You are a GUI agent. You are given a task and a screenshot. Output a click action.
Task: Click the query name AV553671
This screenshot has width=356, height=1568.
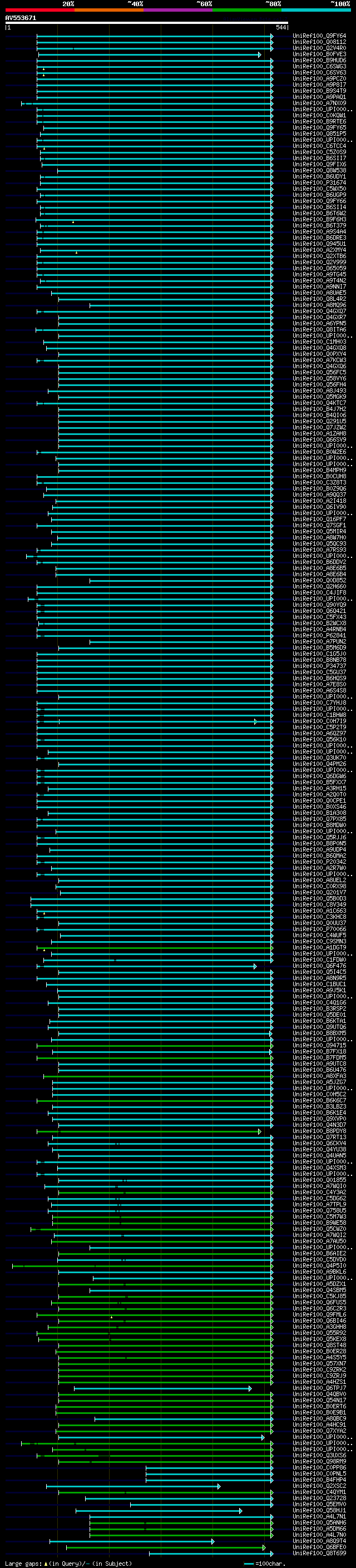tap(21, 18)
